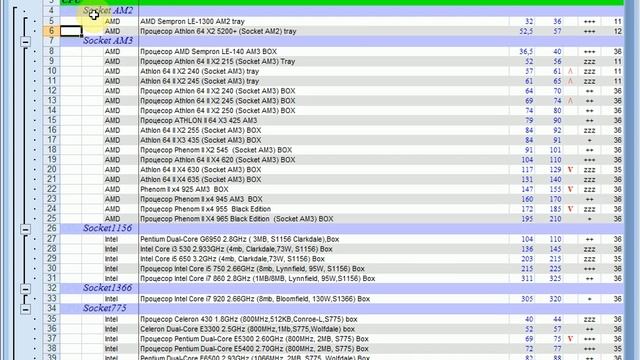Click the red V marker in row 22
Viewport: 640px width, 360px height.
point(570,189)
